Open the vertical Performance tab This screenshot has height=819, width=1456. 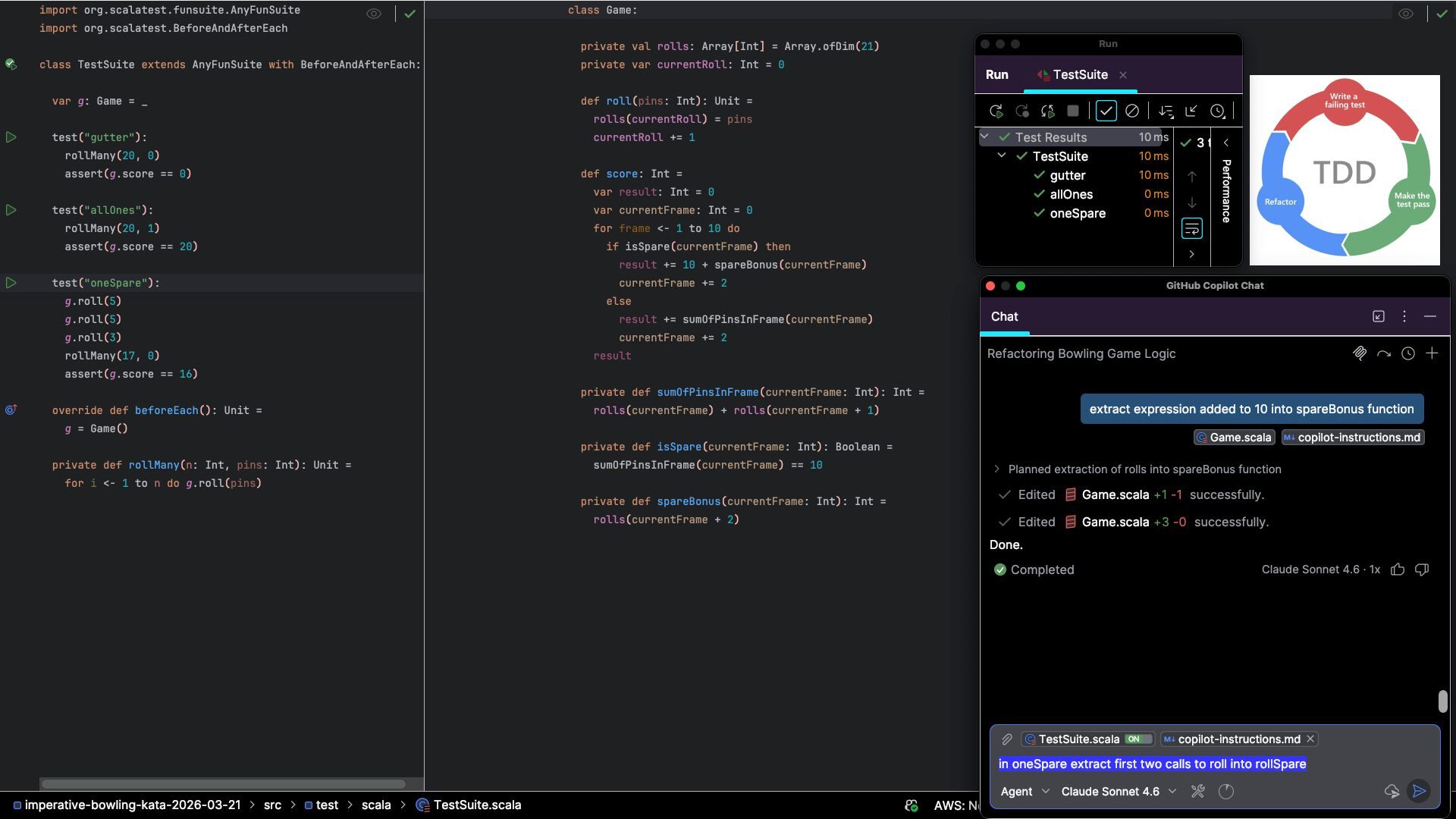(1226, 190)
